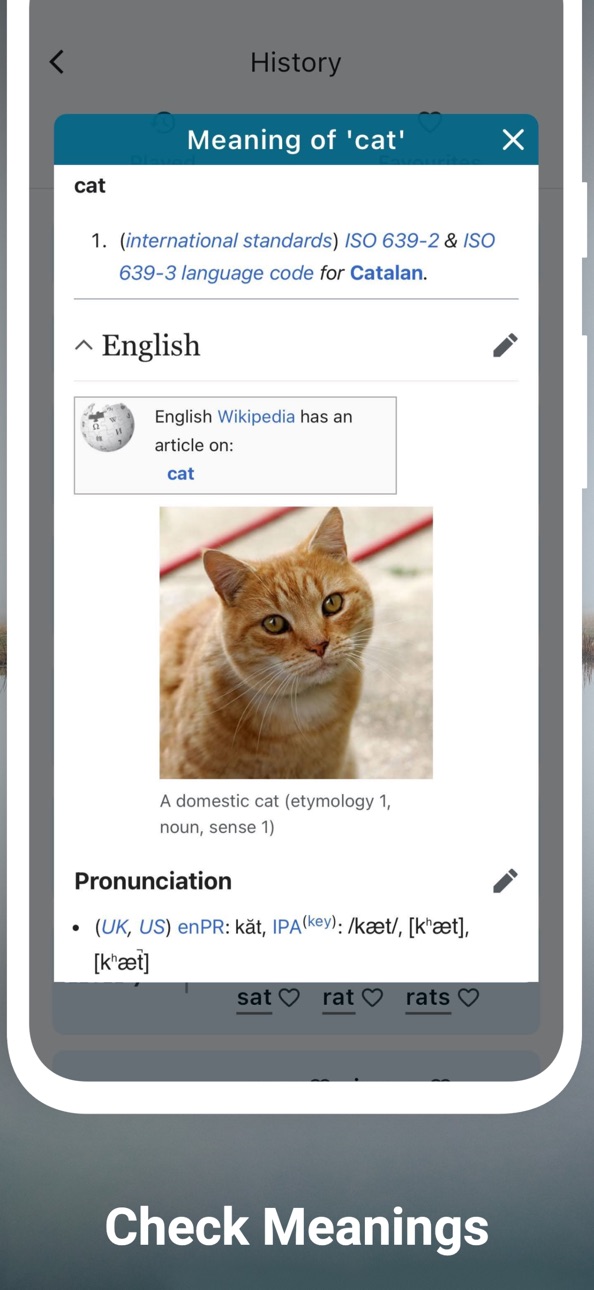Select the word 'sat' in the list

254,997
